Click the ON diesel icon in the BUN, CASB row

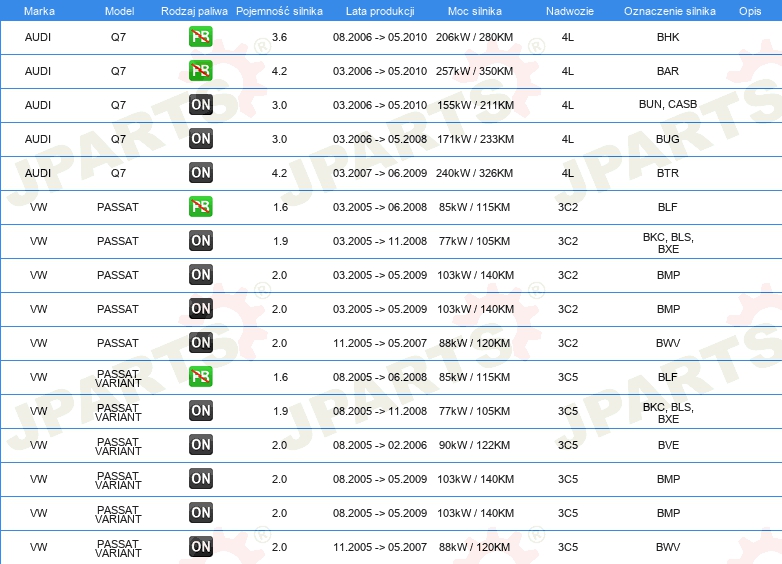point(200,105)
